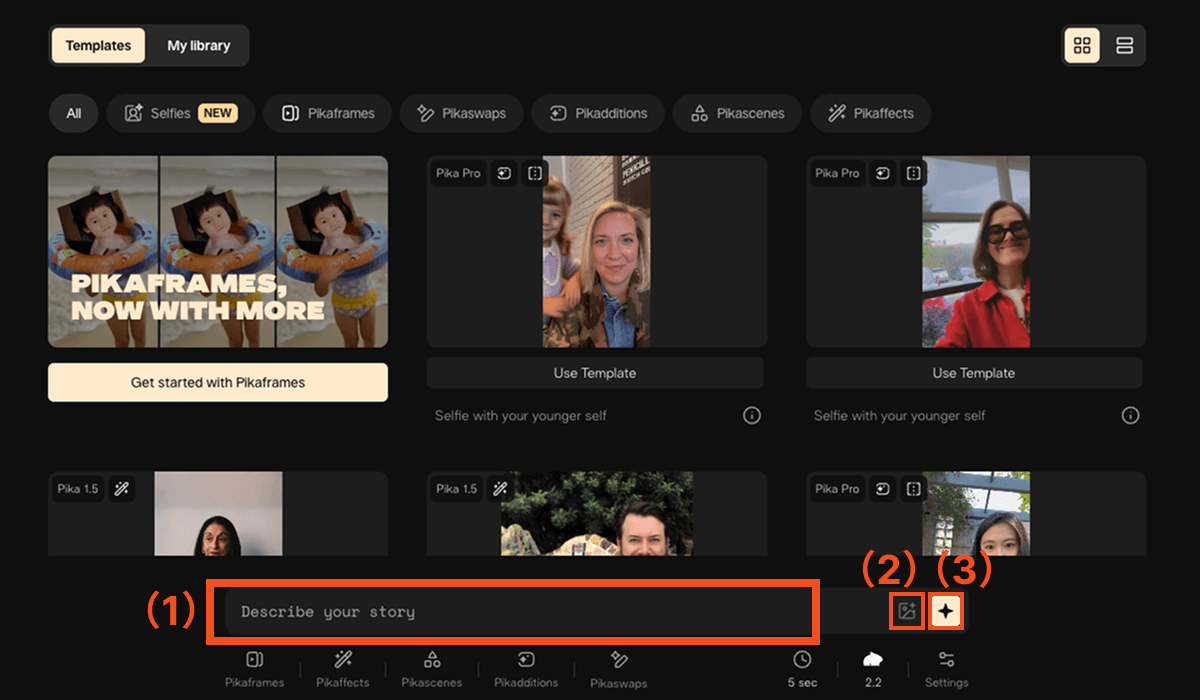The width and height of the screenshot is (1200, 700).
Task: Focus the Describe your story prompt field
Action: (518, 611)
